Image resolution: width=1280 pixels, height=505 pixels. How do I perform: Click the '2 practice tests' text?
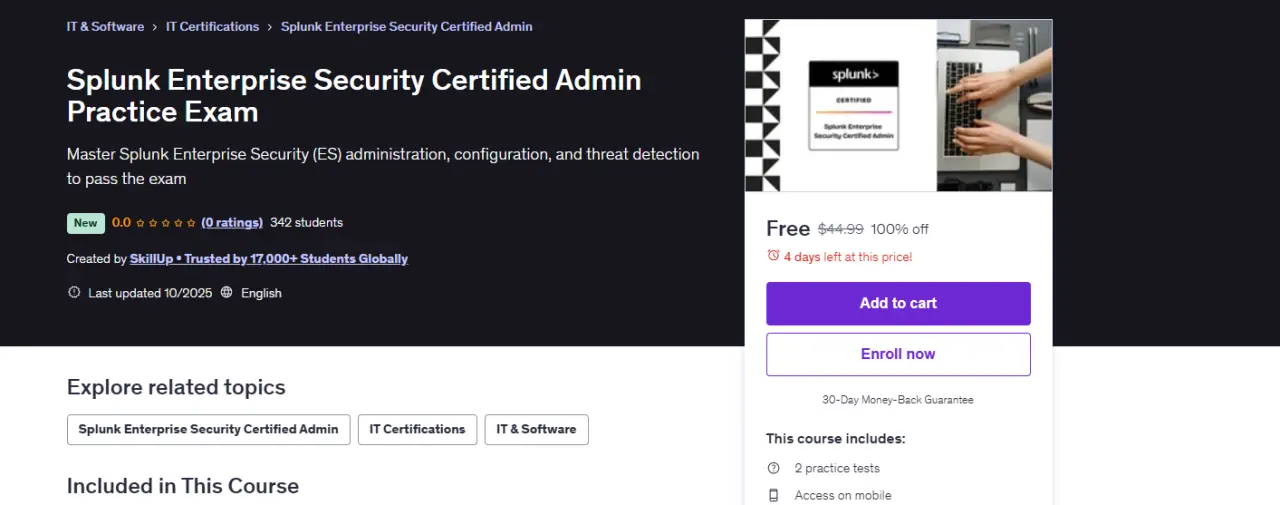coord(837,468)
